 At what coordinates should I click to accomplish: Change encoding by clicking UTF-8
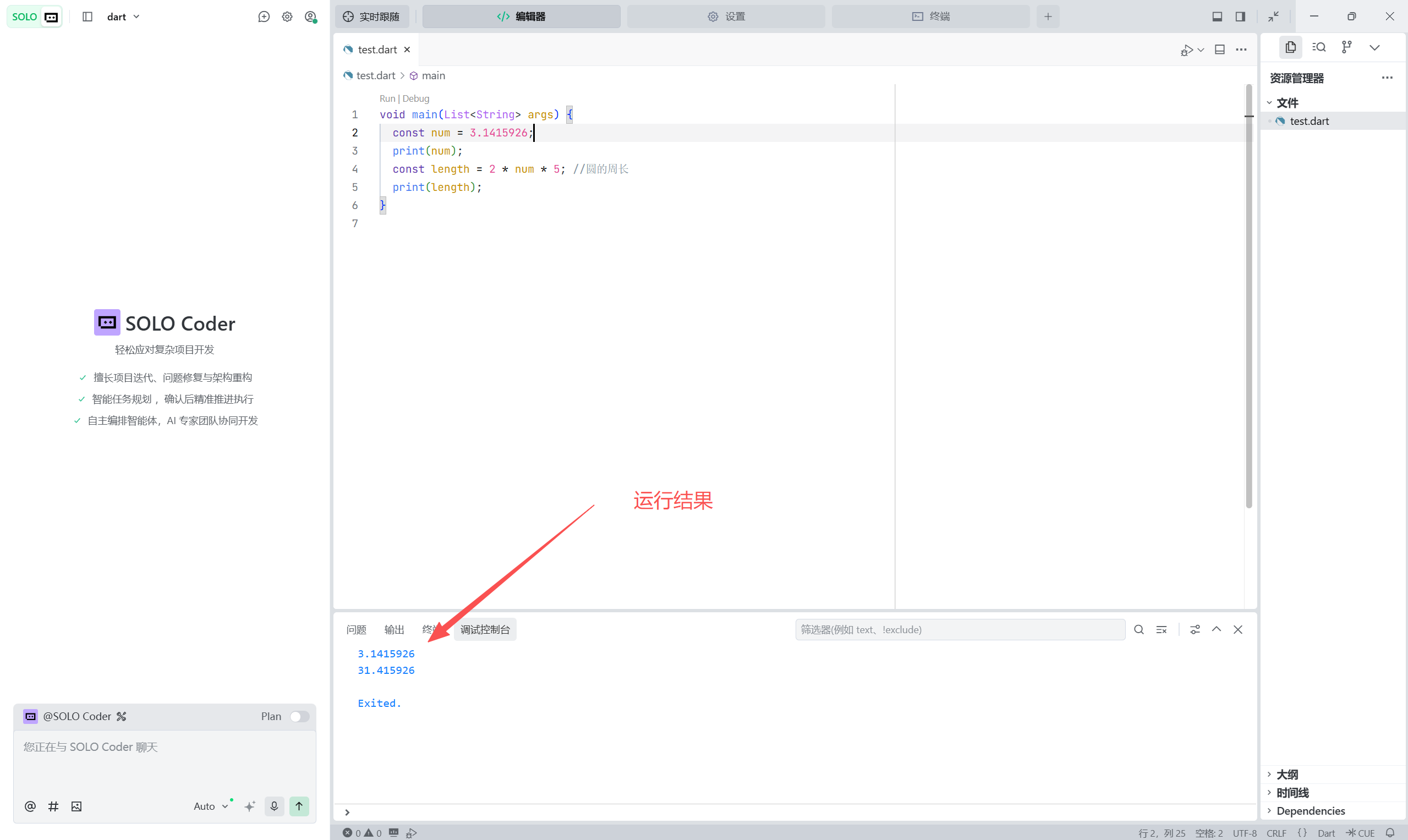pyautogui.click(x=1244, y=833)
